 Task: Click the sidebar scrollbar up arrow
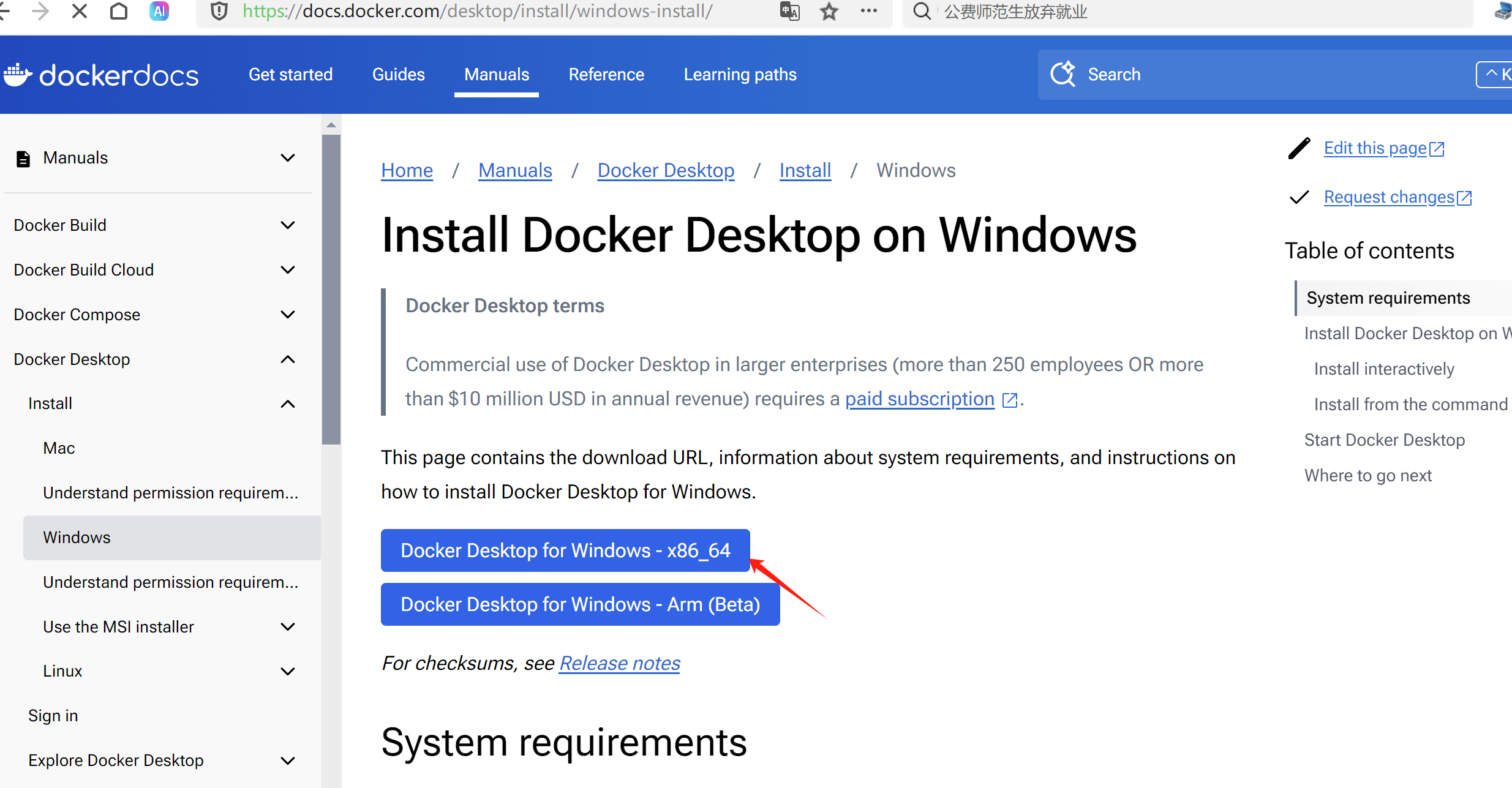(x=331, y=125)
